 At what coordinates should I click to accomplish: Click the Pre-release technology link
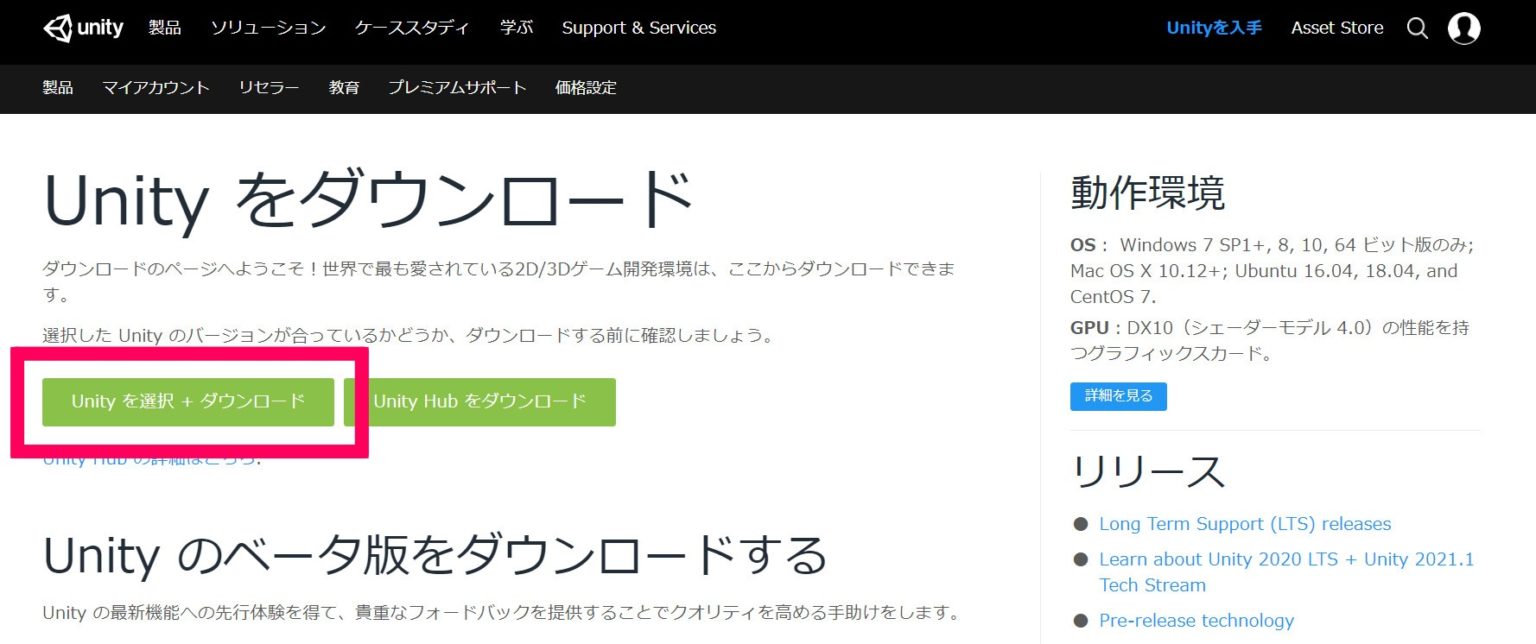point(1196,620)
